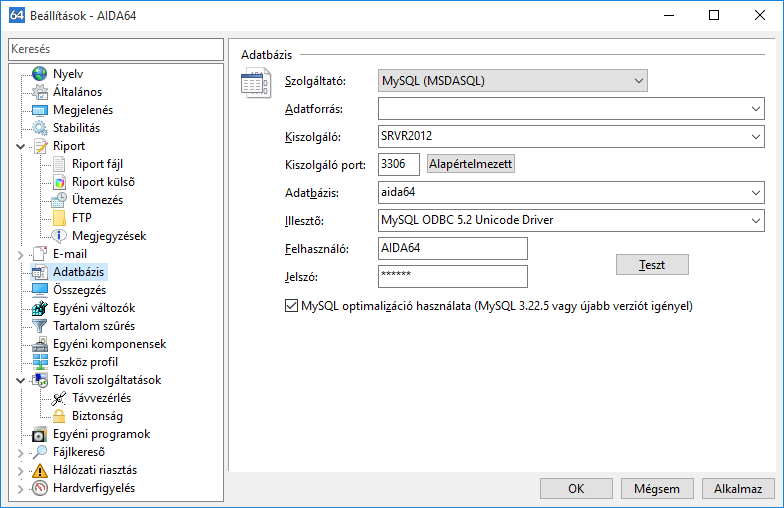Click the Adatbázis tree icon

click(40, 272)
